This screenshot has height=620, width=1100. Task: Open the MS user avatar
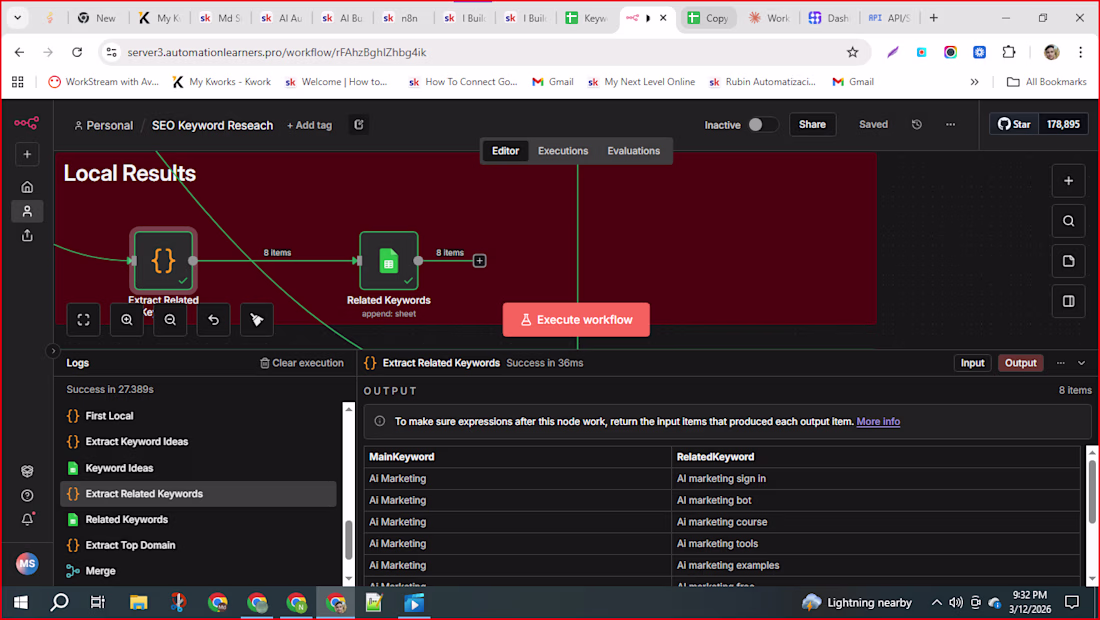pos(27,563)
